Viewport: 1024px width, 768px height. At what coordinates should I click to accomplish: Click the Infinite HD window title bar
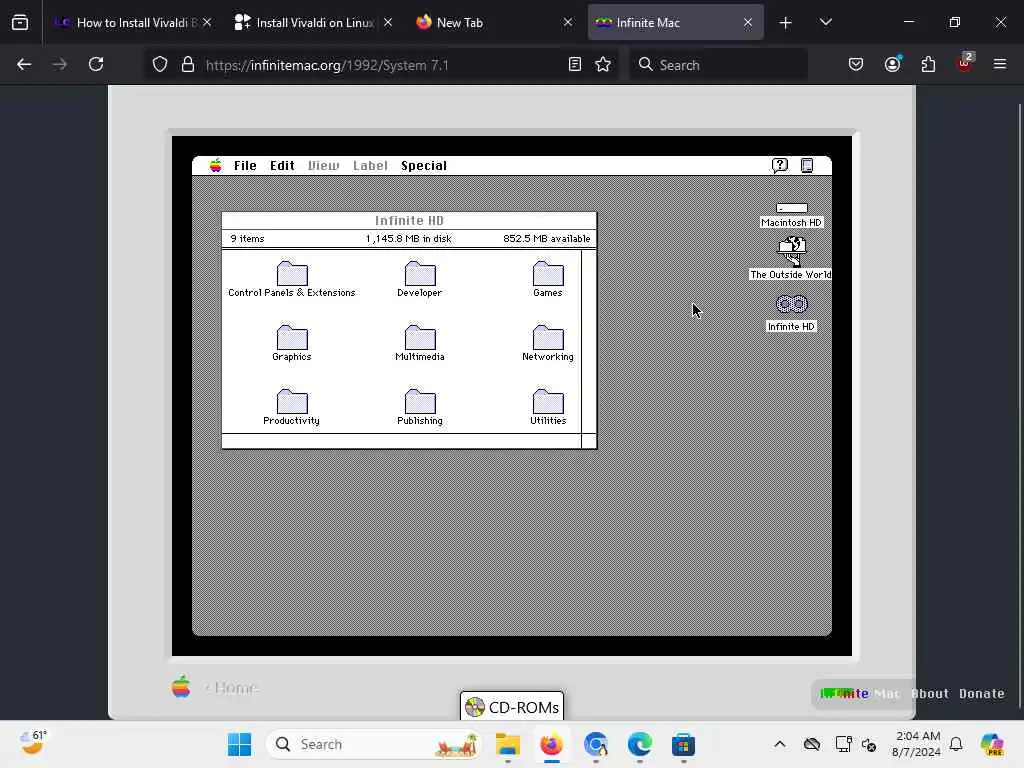[x=409, y=221]
